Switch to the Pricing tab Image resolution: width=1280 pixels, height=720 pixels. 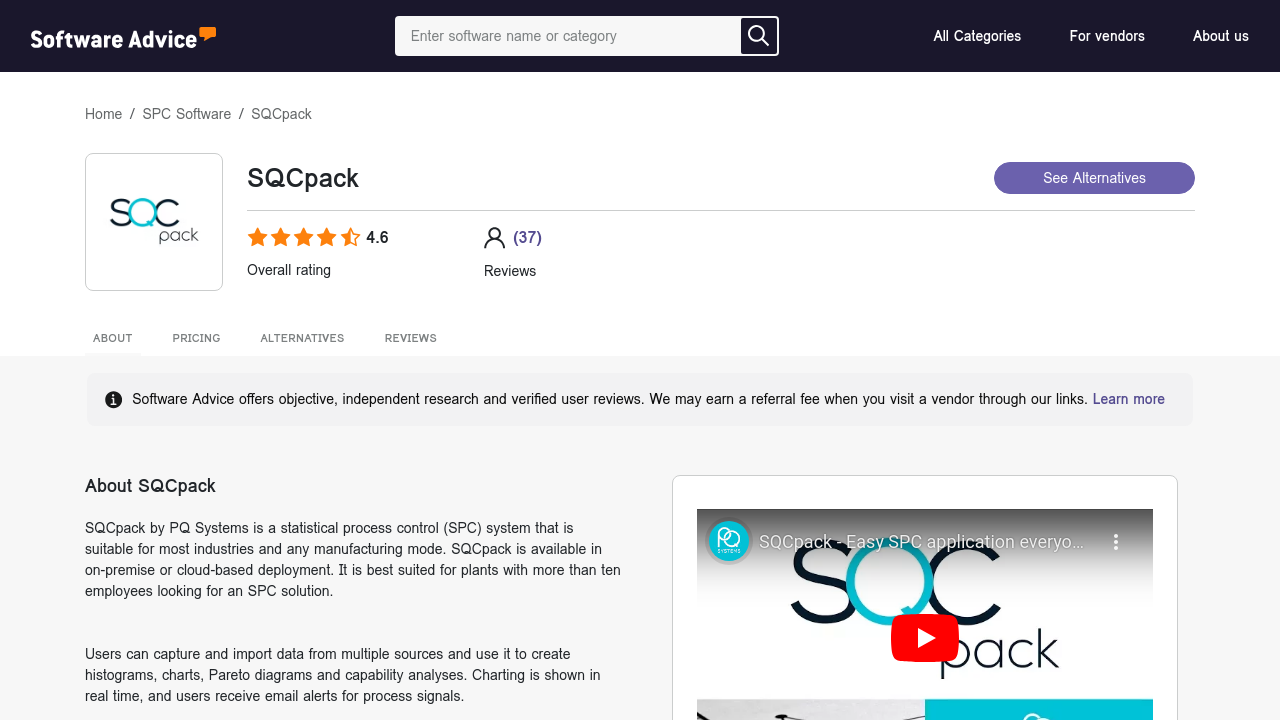tap(196, 338)
